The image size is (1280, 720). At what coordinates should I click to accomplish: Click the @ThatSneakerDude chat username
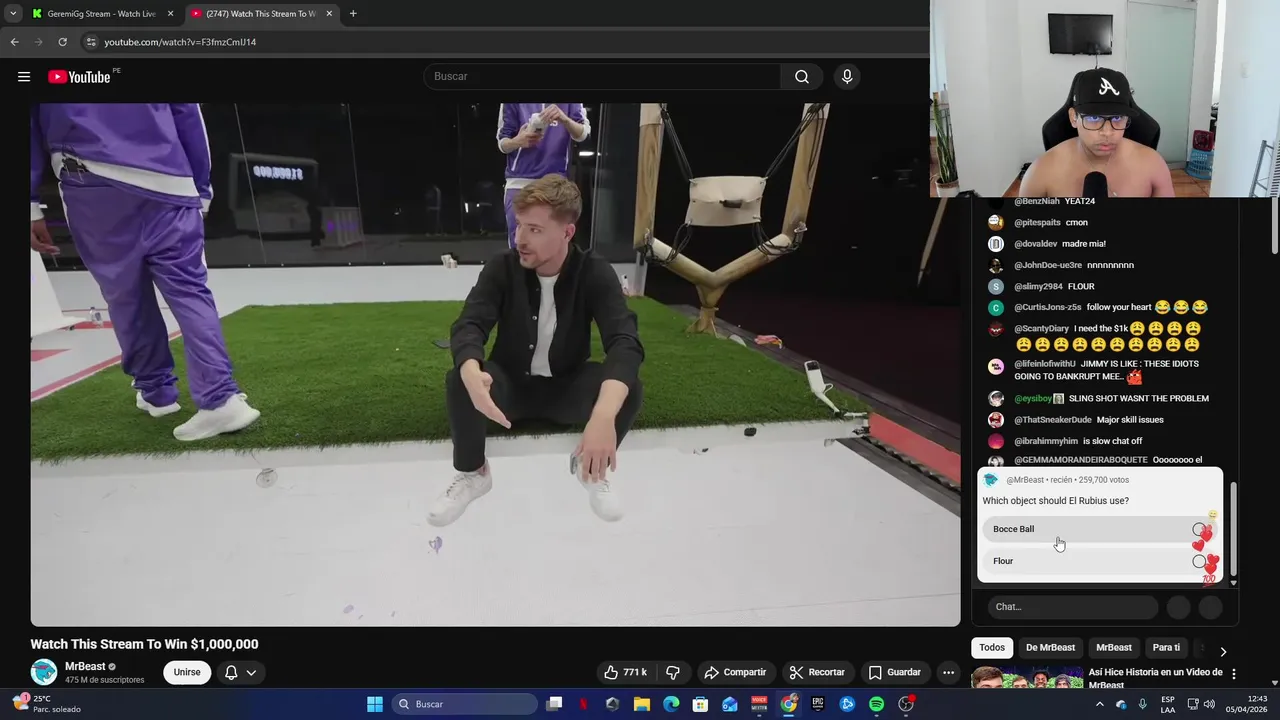click(x=1053, y=420)
